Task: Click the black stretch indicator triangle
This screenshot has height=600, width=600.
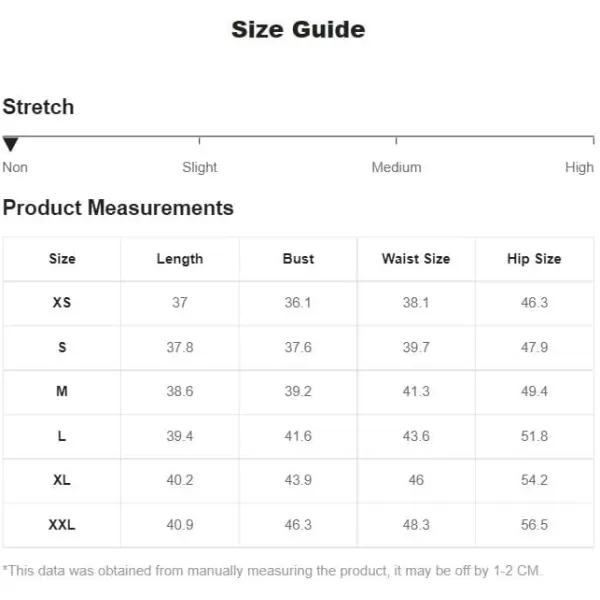Action: [x=10, y=144]
